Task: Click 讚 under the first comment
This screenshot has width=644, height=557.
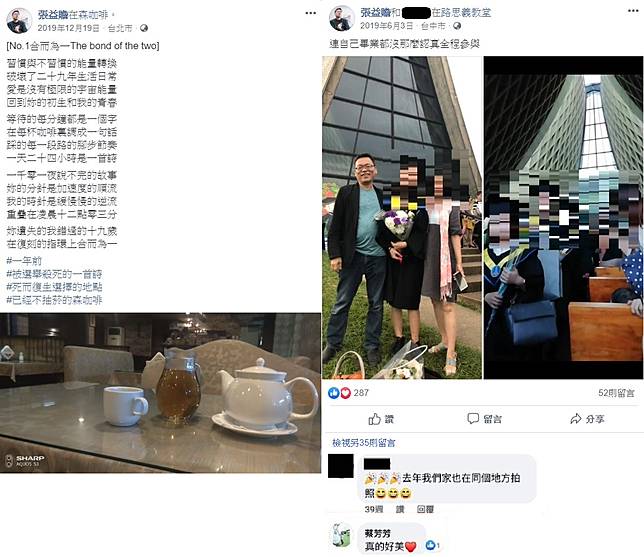Action: coord(400,509)
